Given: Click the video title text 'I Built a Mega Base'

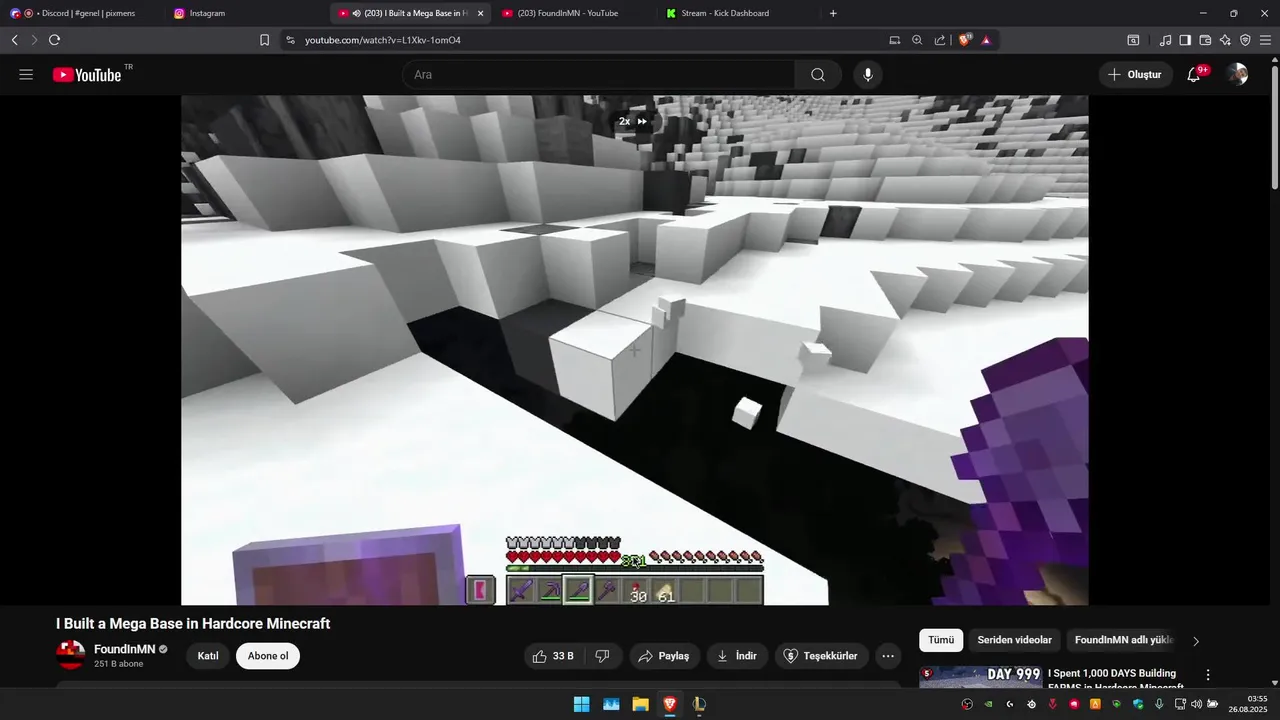Looking at the screenshot, I should (193, 624).
